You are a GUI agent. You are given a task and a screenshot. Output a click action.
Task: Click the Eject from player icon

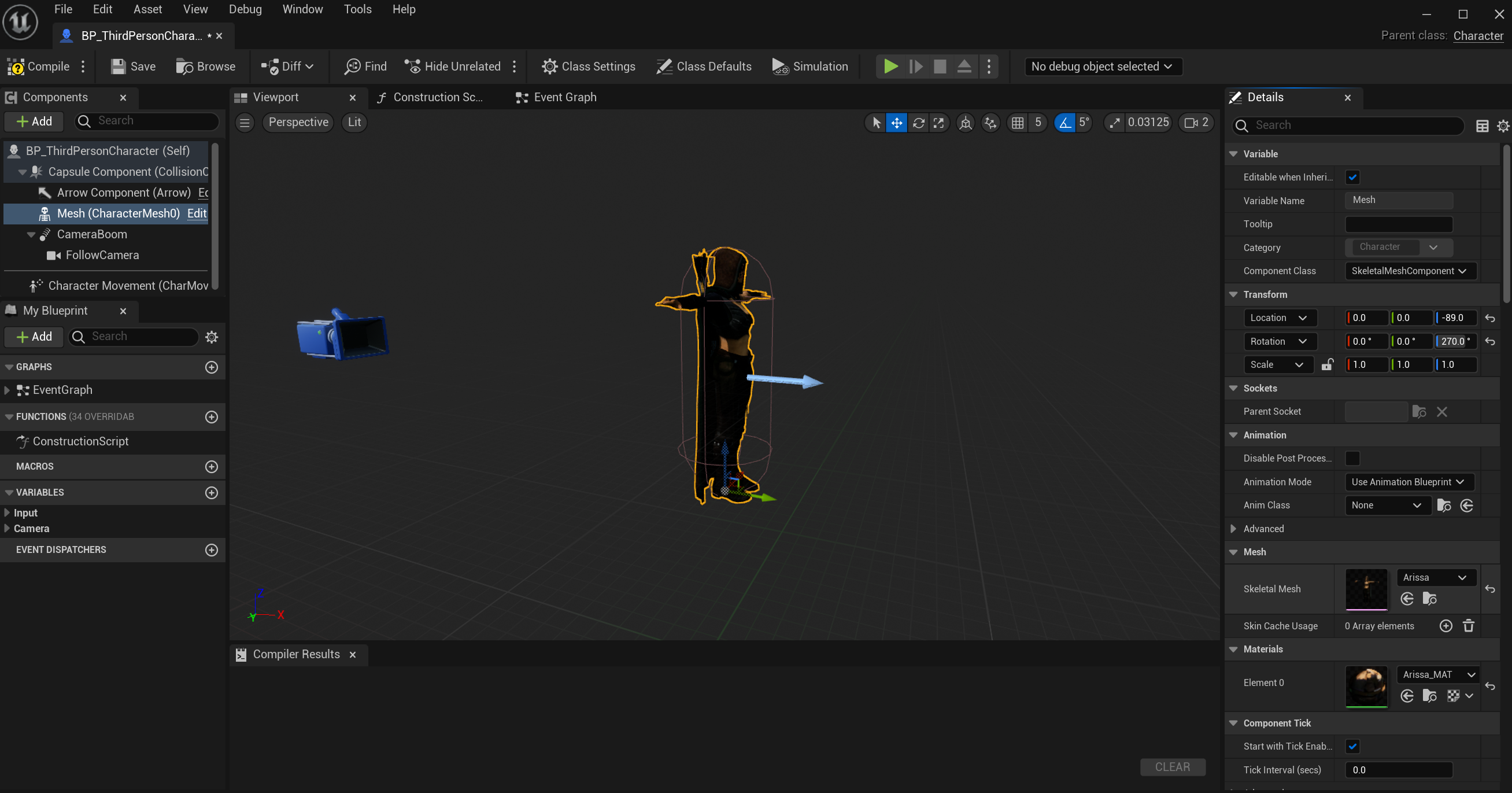pos(964,67)
